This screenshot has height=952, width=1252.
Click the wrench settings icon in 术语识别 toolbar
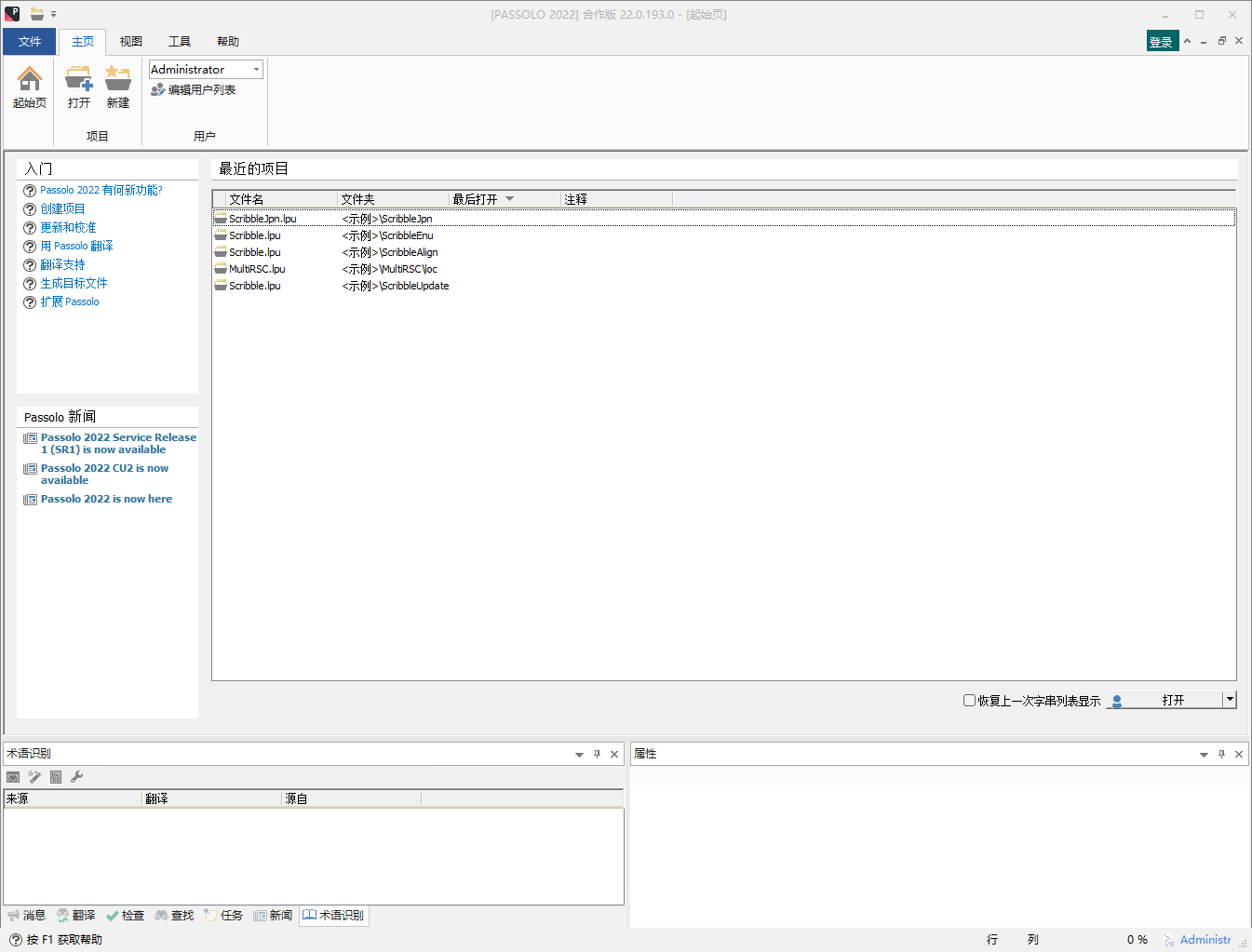coord(77,777)
